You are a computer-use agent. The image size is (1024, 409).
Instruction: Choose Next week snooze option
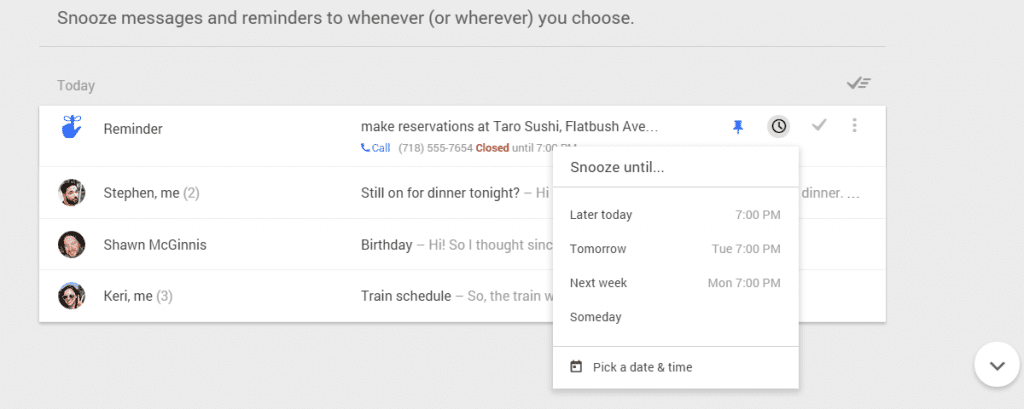point(675,283)
